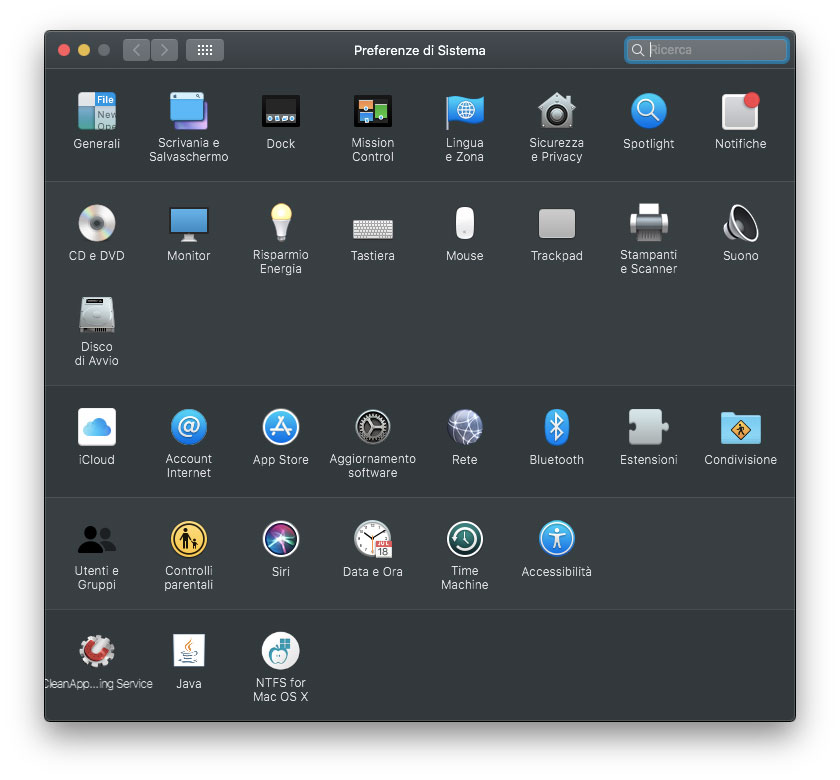The width and height of the screenshot is (840, 780).
Task: Click the back navigation arrow
Action: 136,50
